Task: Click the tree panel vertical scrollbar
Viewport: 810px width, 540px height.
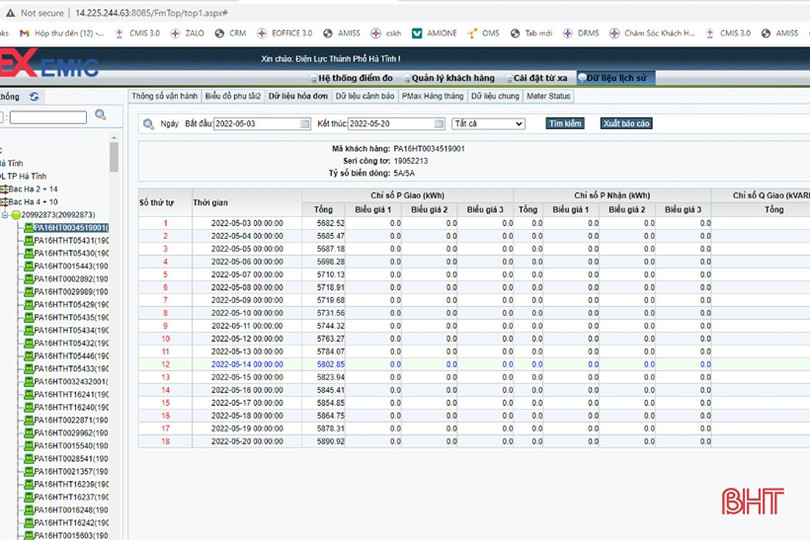Action: (x=114, y=158)
